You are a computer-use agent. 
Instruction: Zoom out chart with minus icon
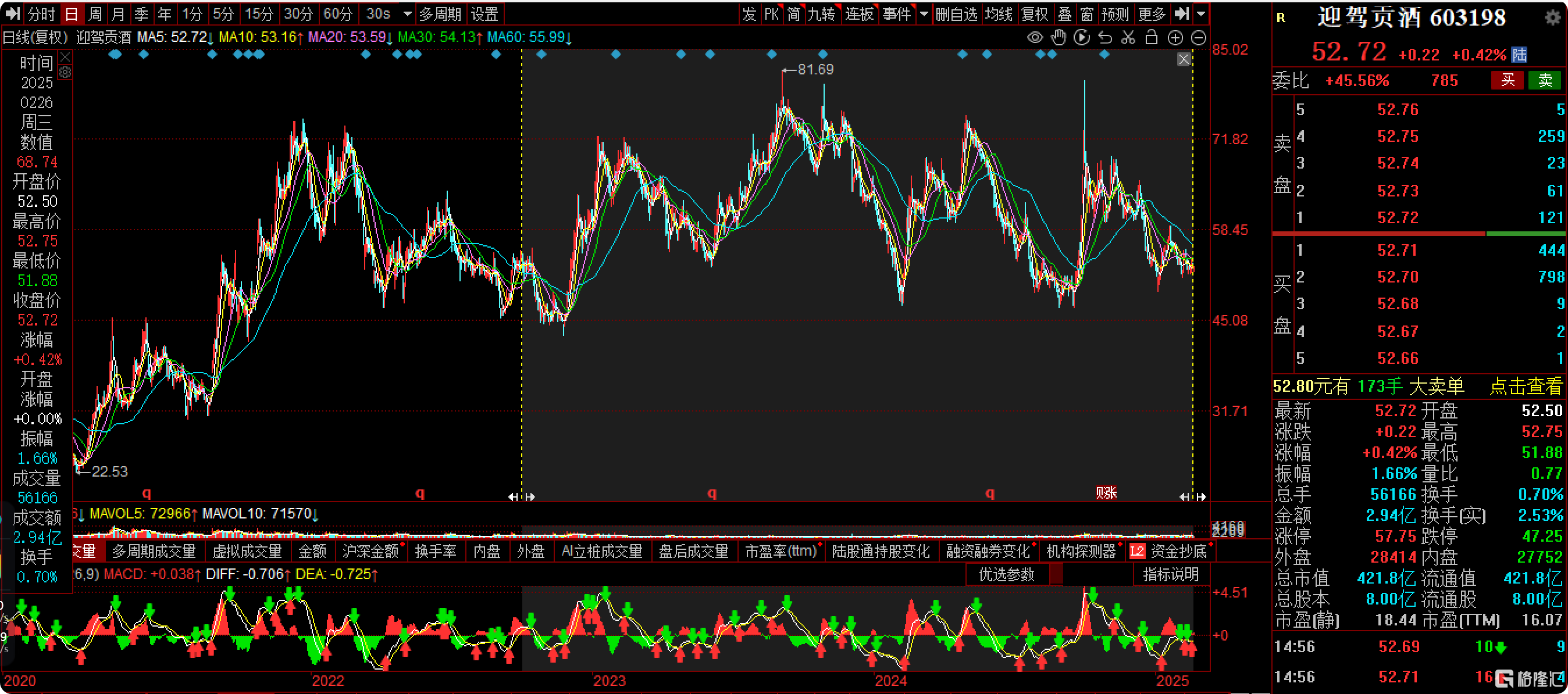pyautogui.click(x=1199, y=38)
